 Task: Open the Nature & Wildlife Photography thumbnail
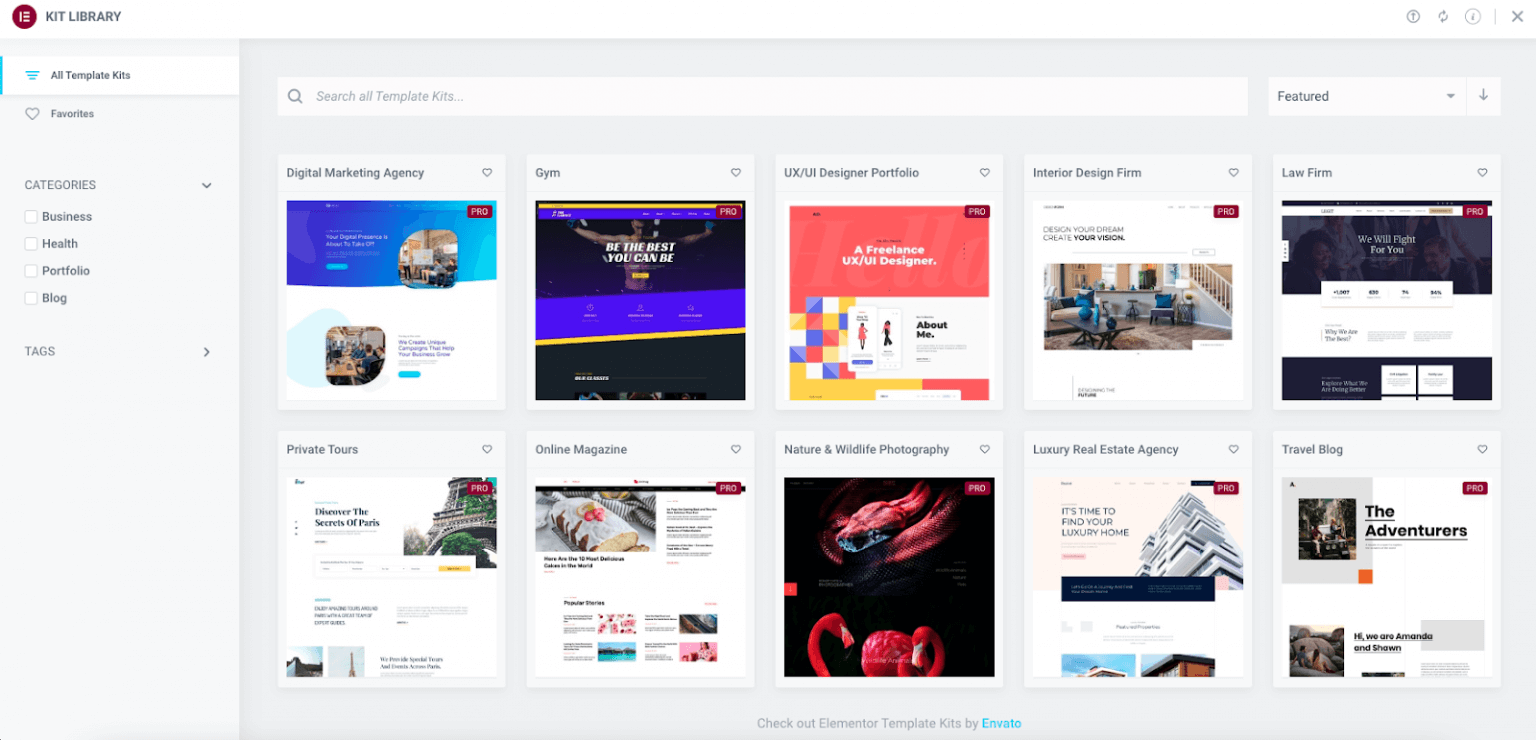pos(889,577)
